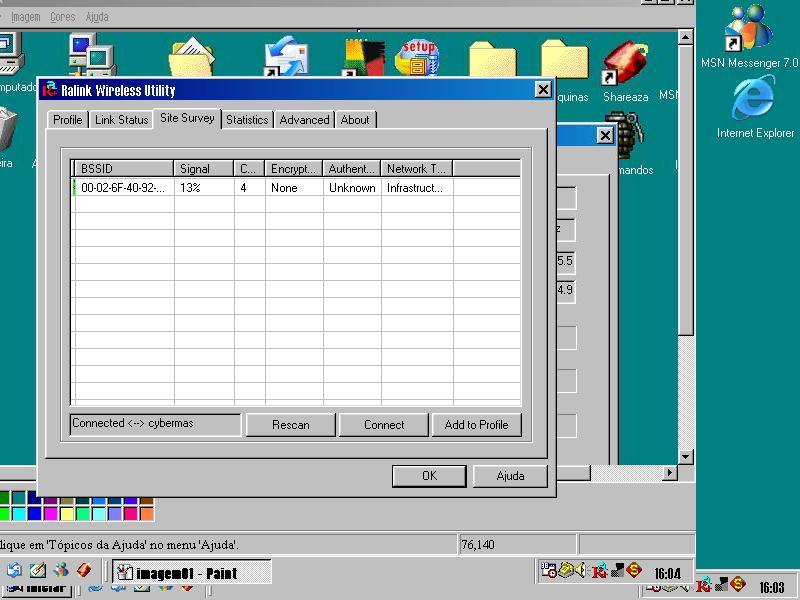This screenshot has height=600, width=800.
Task: Pick the yellow swatch in Paint palette
Action: 67,513
